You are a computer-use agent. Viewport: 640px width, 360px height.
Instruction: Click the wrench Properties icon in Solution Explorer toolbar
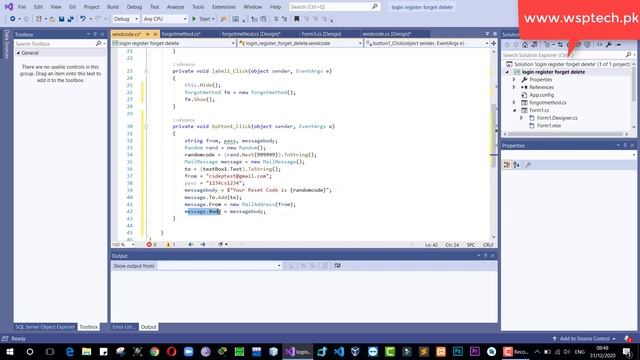click(609, 44)
